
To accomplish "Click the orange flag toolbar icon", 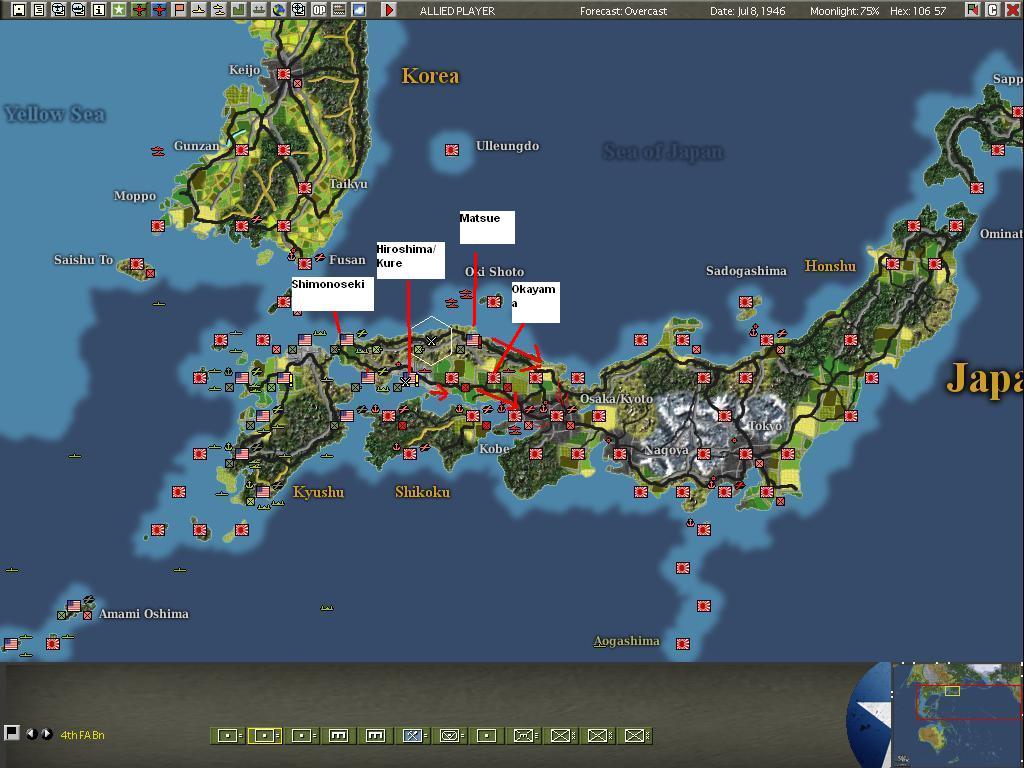I will [x=179, y=10].
